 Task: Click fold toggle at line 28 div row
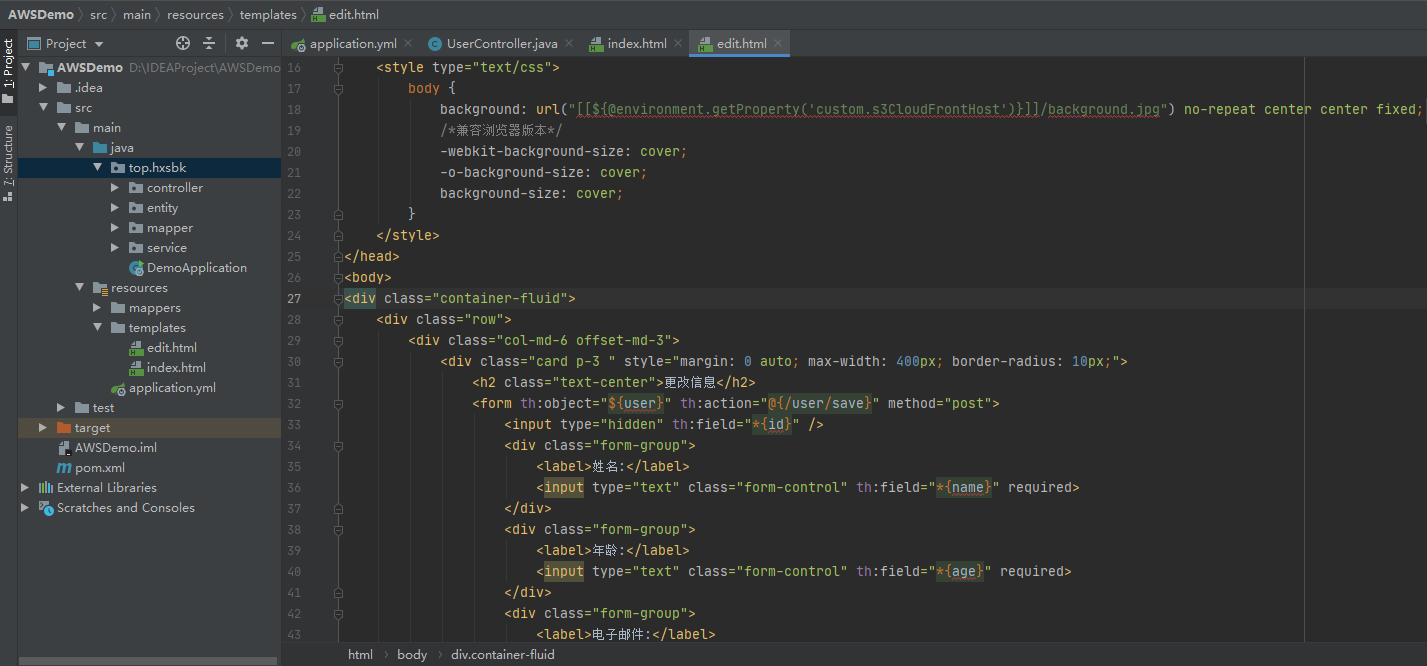[x=339, y=320]
